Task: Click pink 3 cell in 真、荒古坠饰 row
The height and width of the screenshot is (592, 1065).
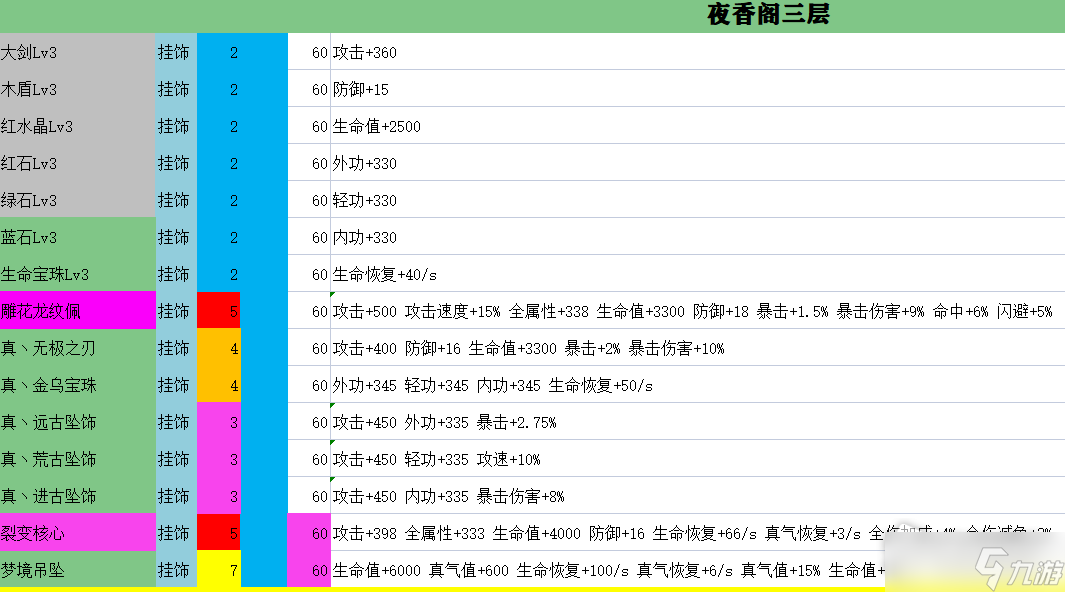Action: [219, 459]
